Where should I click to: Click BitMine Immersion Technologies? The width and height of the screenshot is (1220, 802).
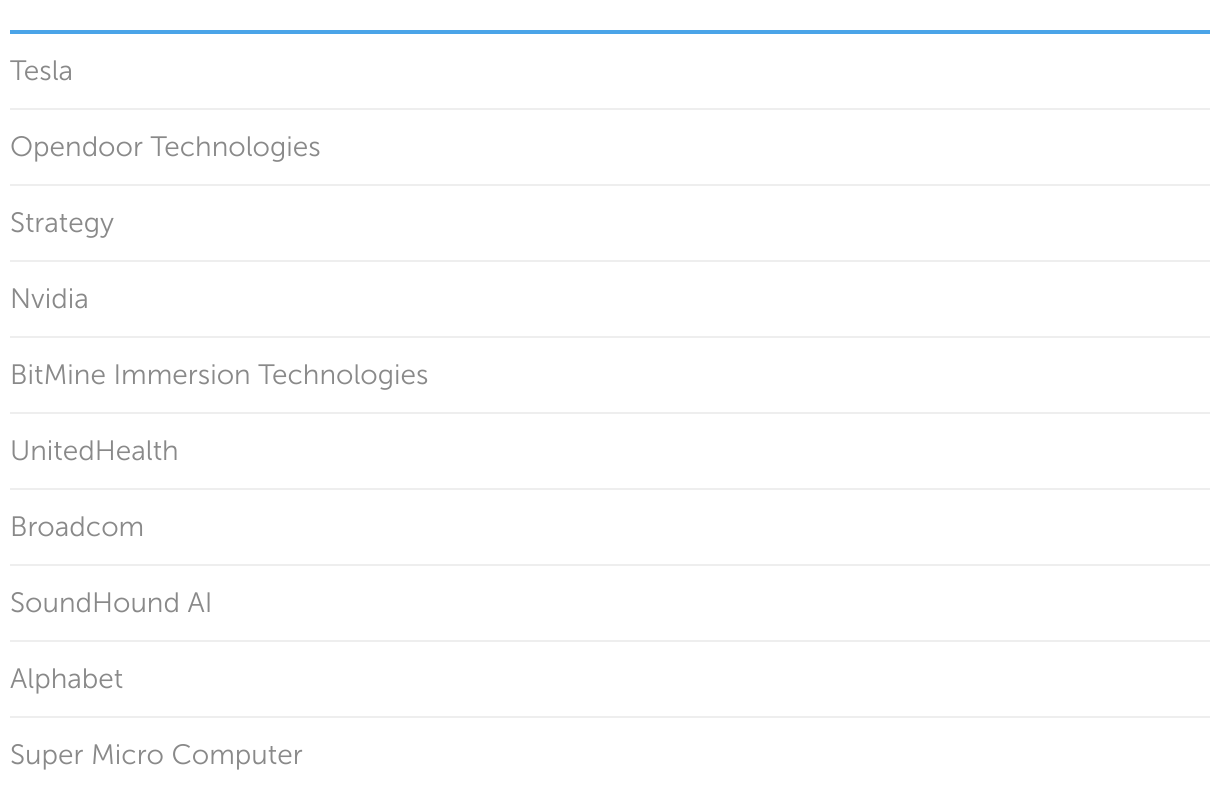[219, 375]
